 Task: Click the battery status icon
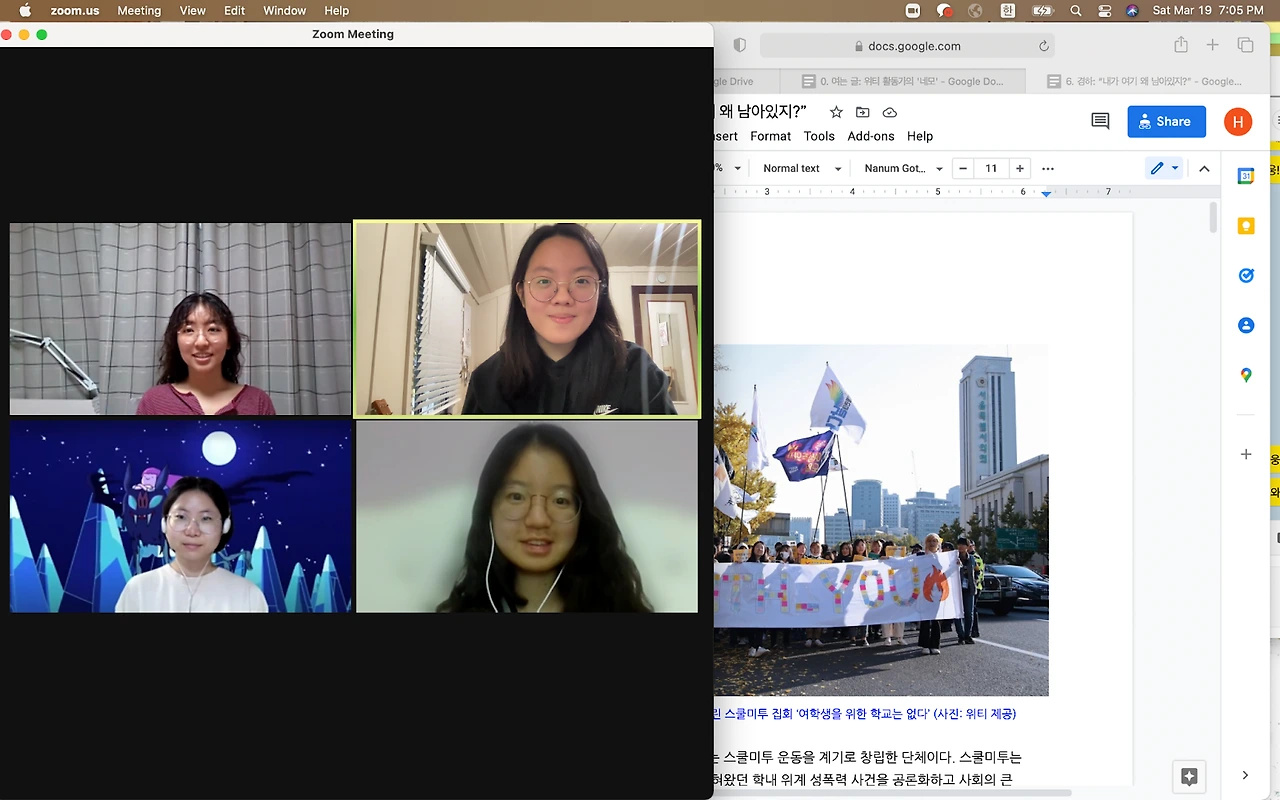click(1042, 11)
